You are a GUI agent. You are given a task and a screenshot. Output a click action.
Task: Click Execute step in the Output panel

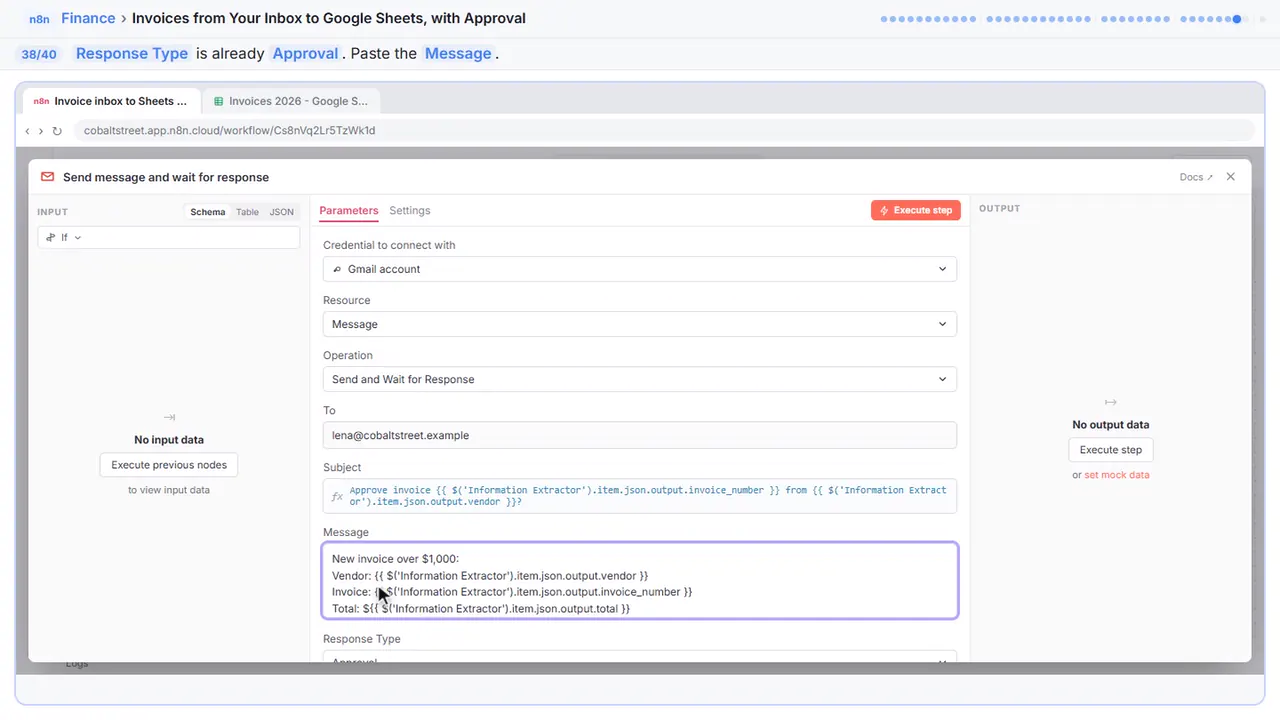tap(1110, 450)
